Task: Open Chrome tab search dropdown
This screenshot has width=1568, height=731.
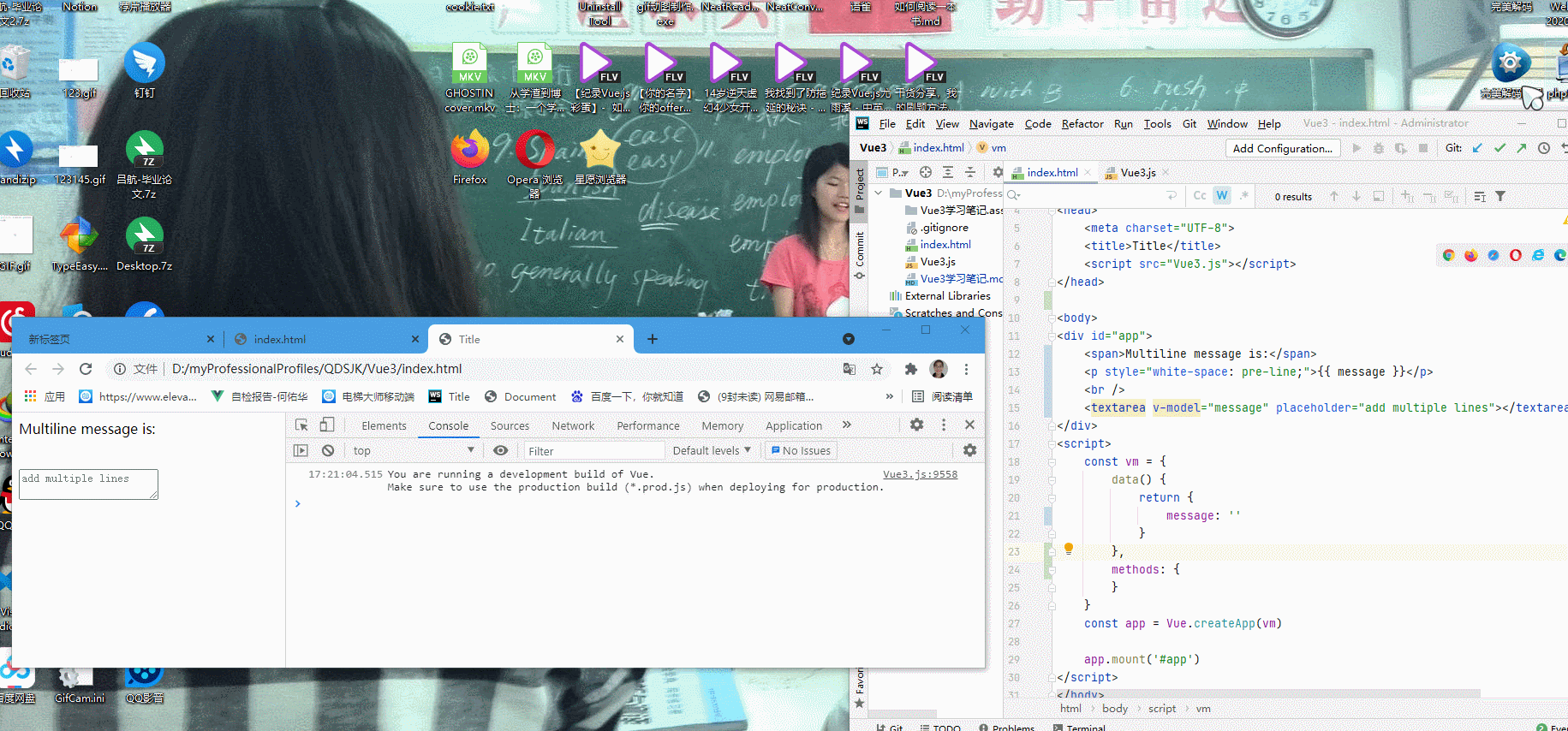Action: [x=849, y=339]
